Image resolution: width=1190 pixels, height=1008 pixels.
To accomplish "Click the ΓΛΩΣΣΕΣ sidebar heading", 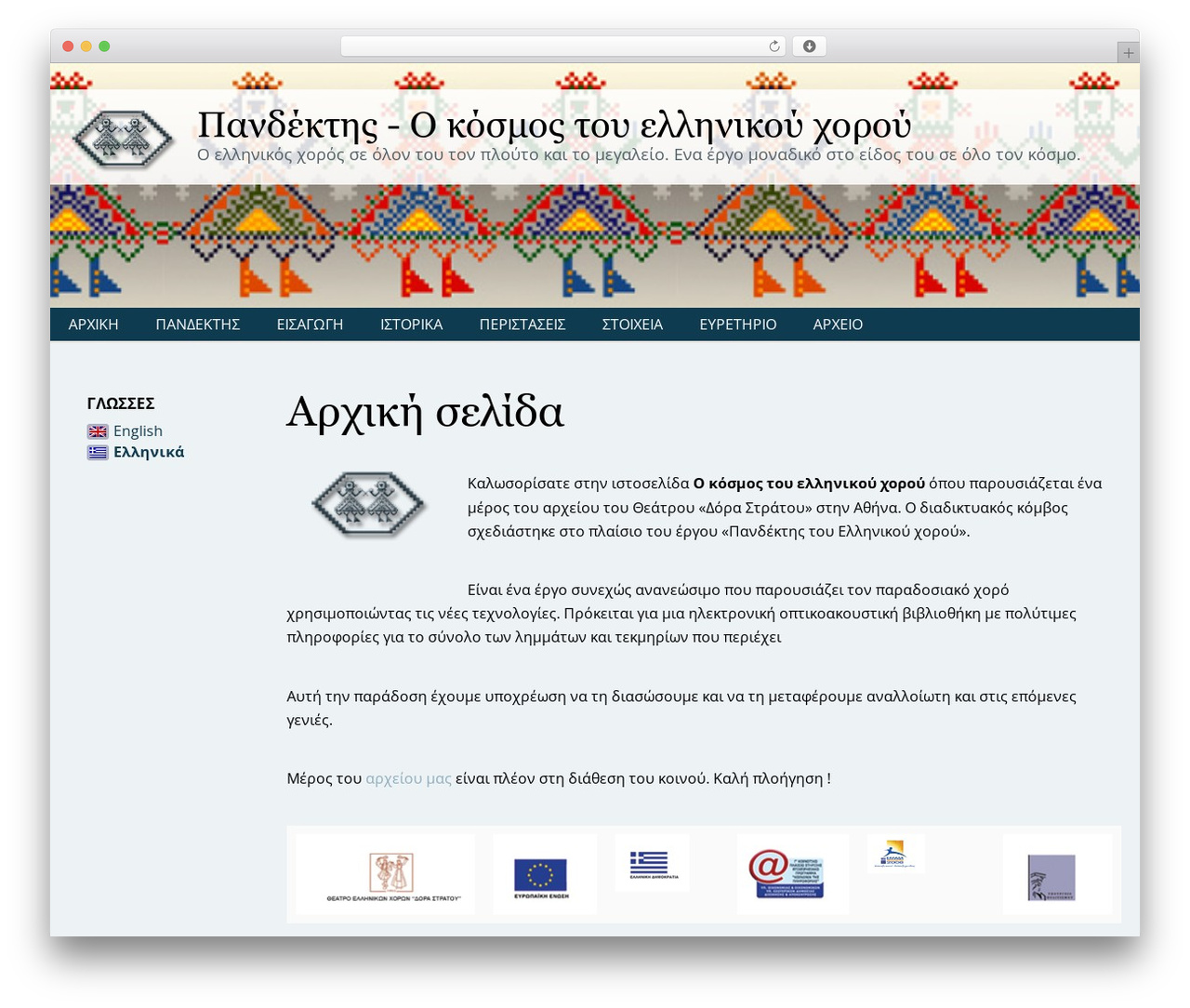I will point(121,404).
